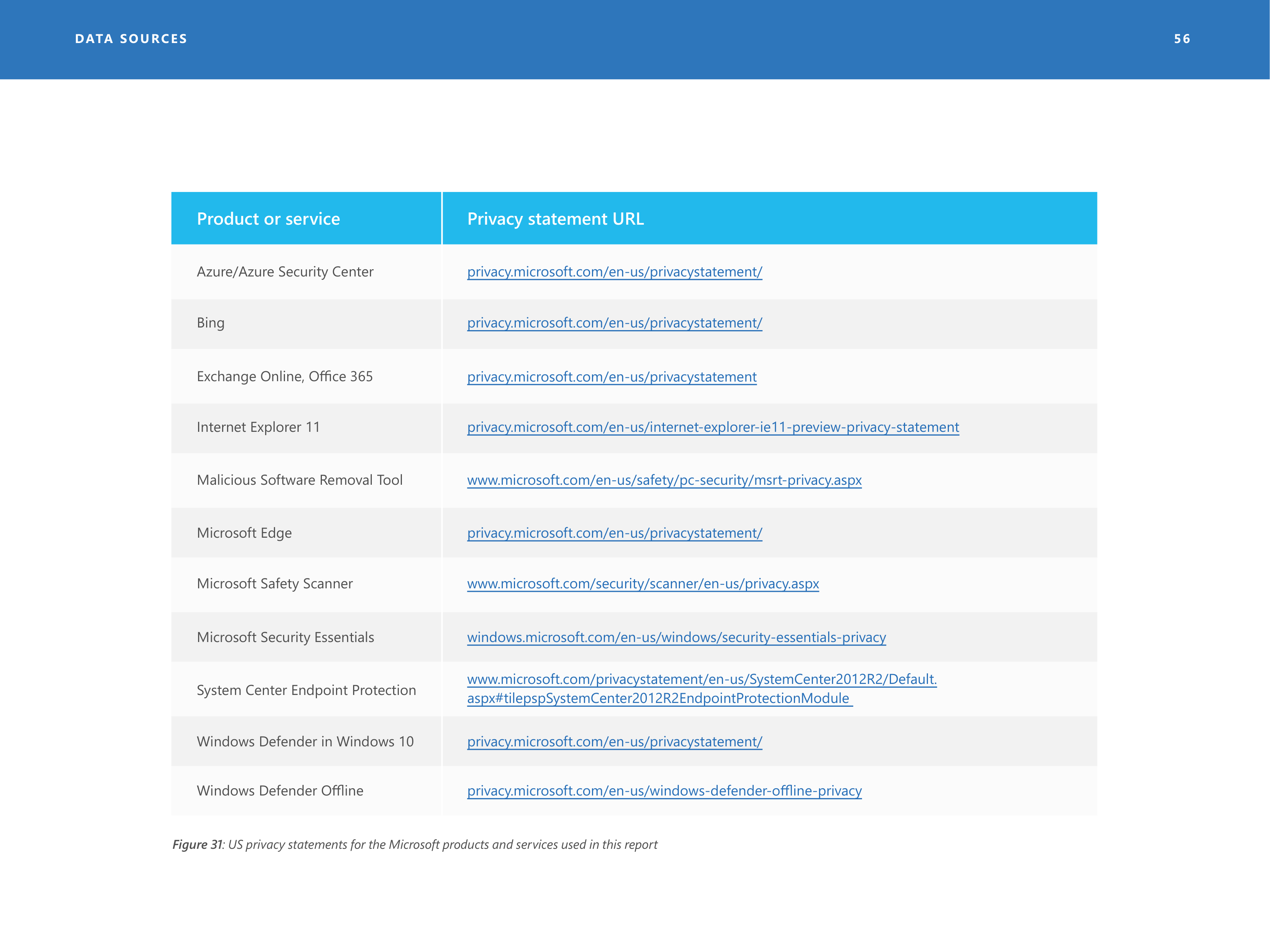Select the 'Microsoft Edge' cell
The image size is (1270, 952).
pyautogui.click(x=306, y=533)
